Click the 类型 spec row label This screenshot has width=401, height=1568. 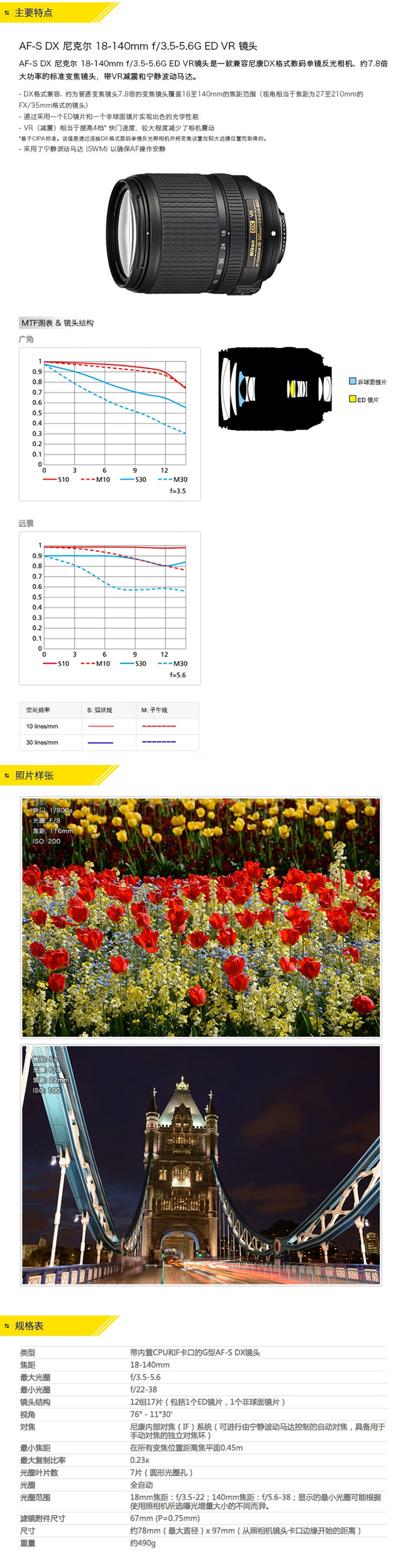tap(27, 1353)
